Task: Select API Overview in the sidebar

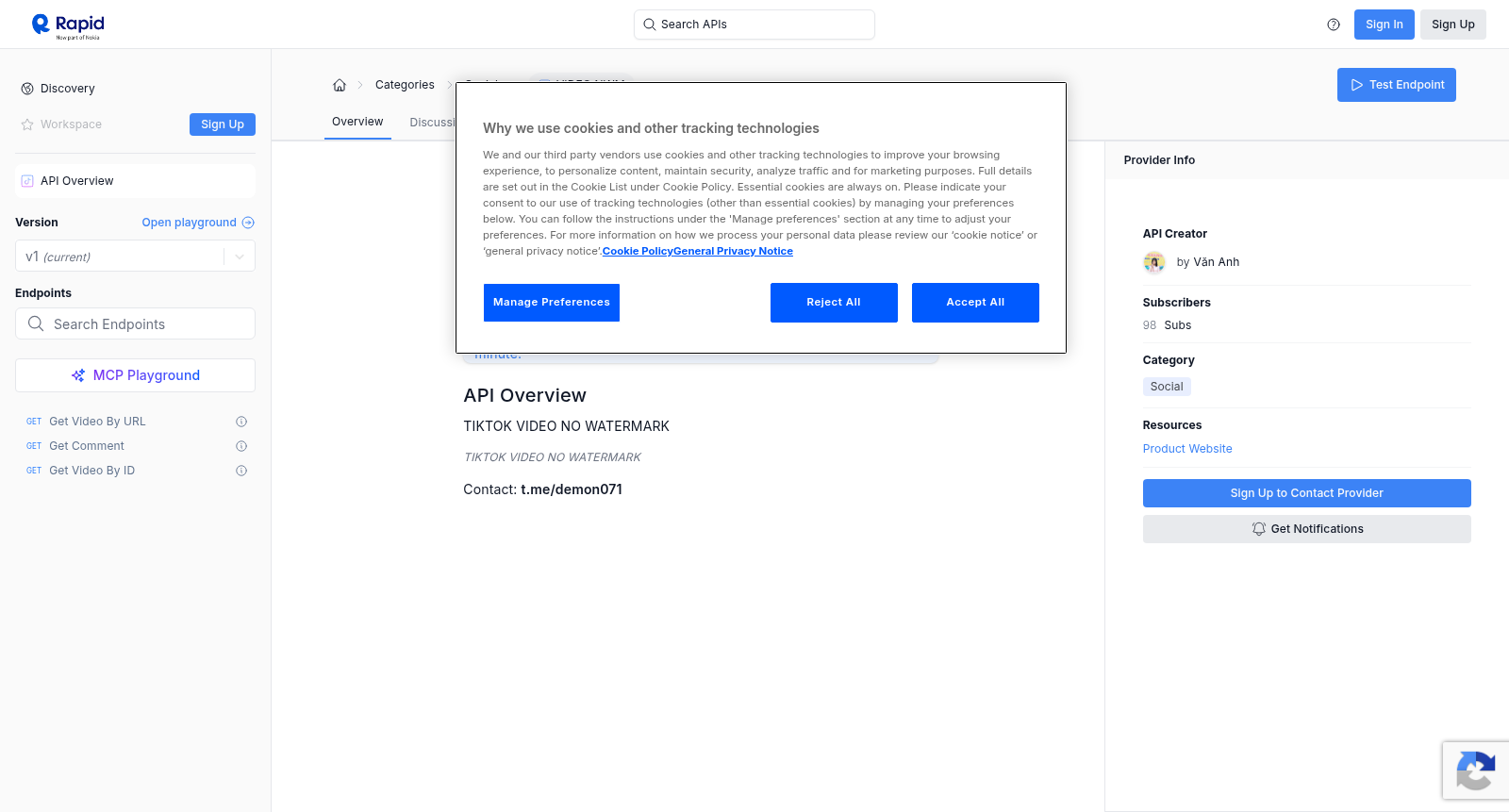Action: (136, 181)
